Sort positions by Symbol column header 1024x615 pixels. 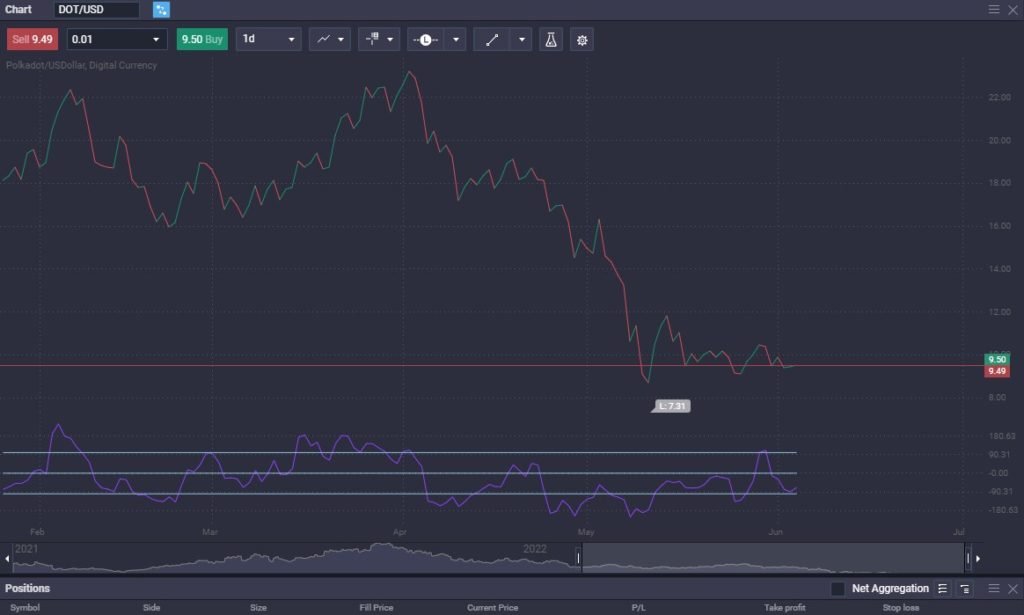point(25,607)
